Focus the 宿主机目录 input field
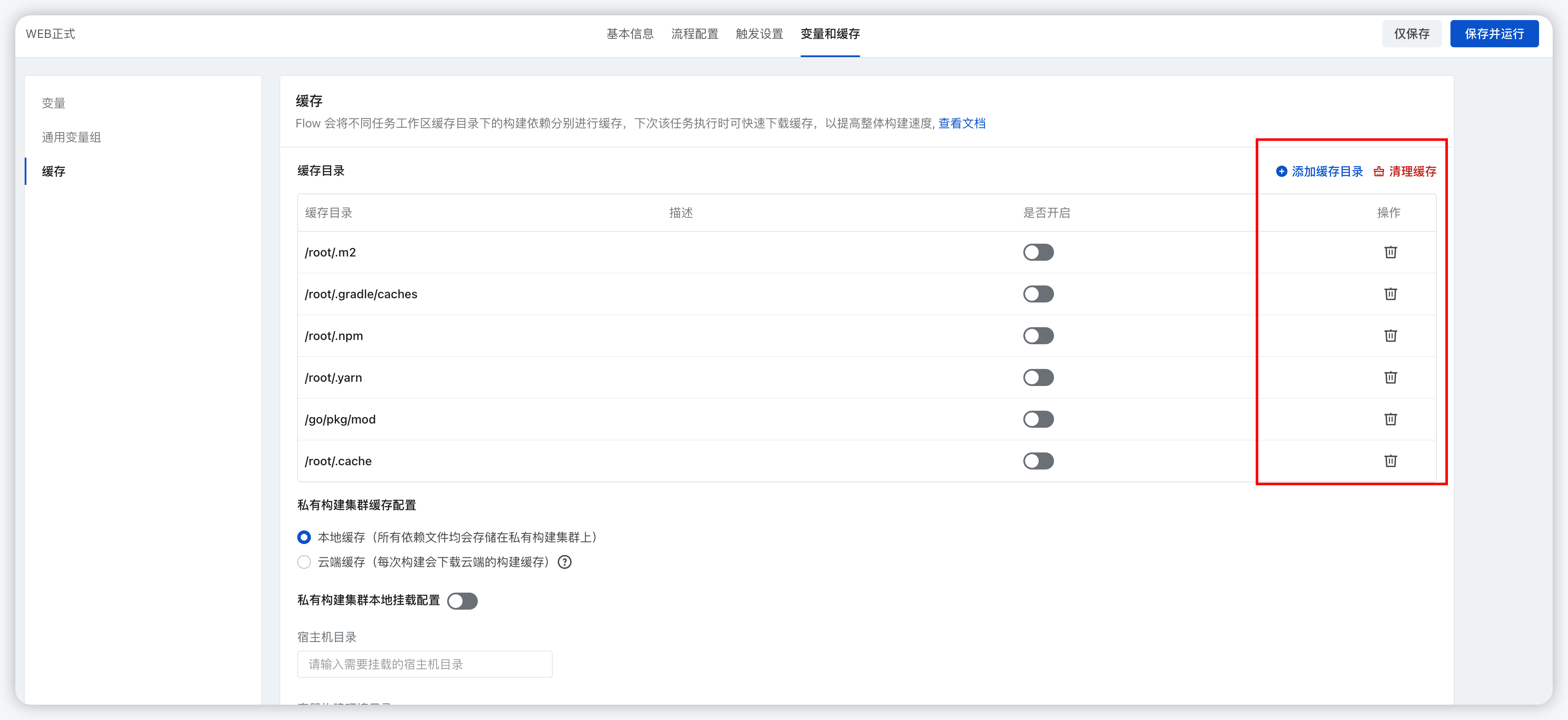 coord(424,664)
